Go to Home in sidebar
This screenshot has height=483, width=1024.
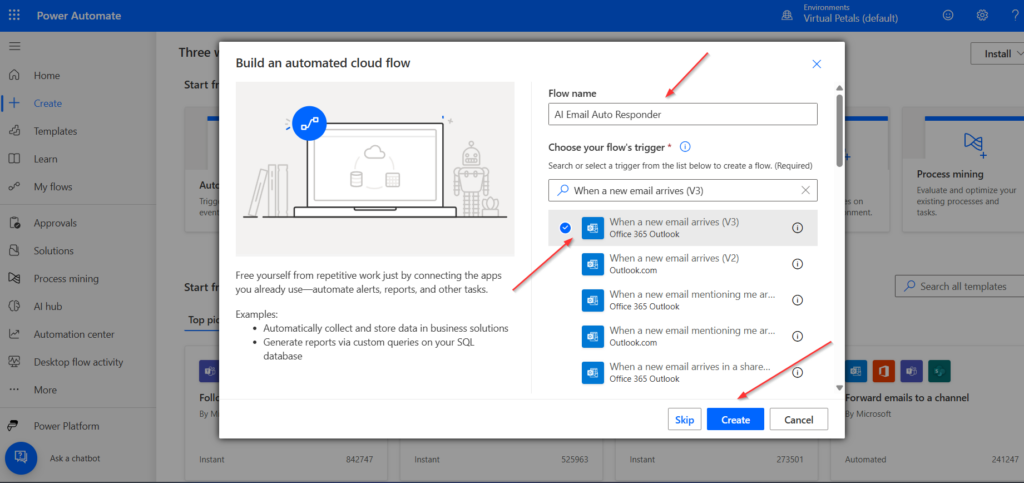(46, 76)
